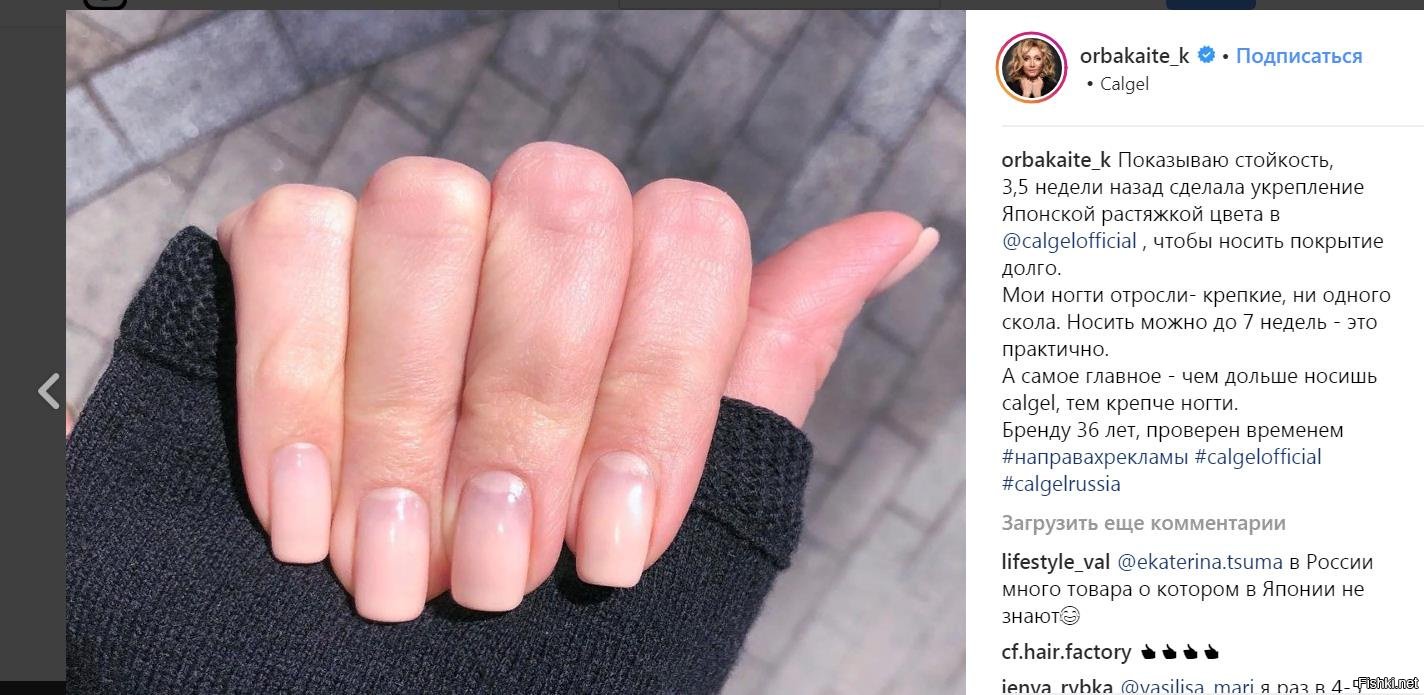Open the Calgel location link

coord(1124,84)
